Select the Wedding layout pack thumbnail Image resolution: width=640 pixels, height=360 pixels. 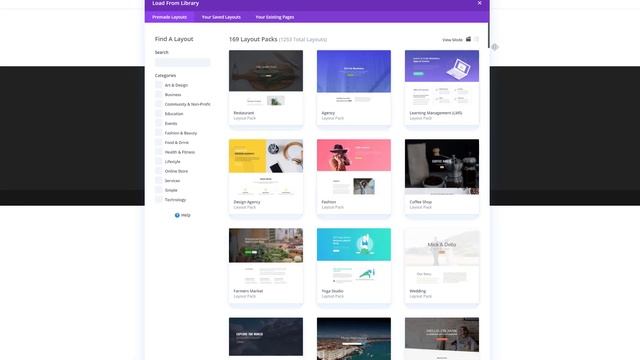tap(442, 256)
